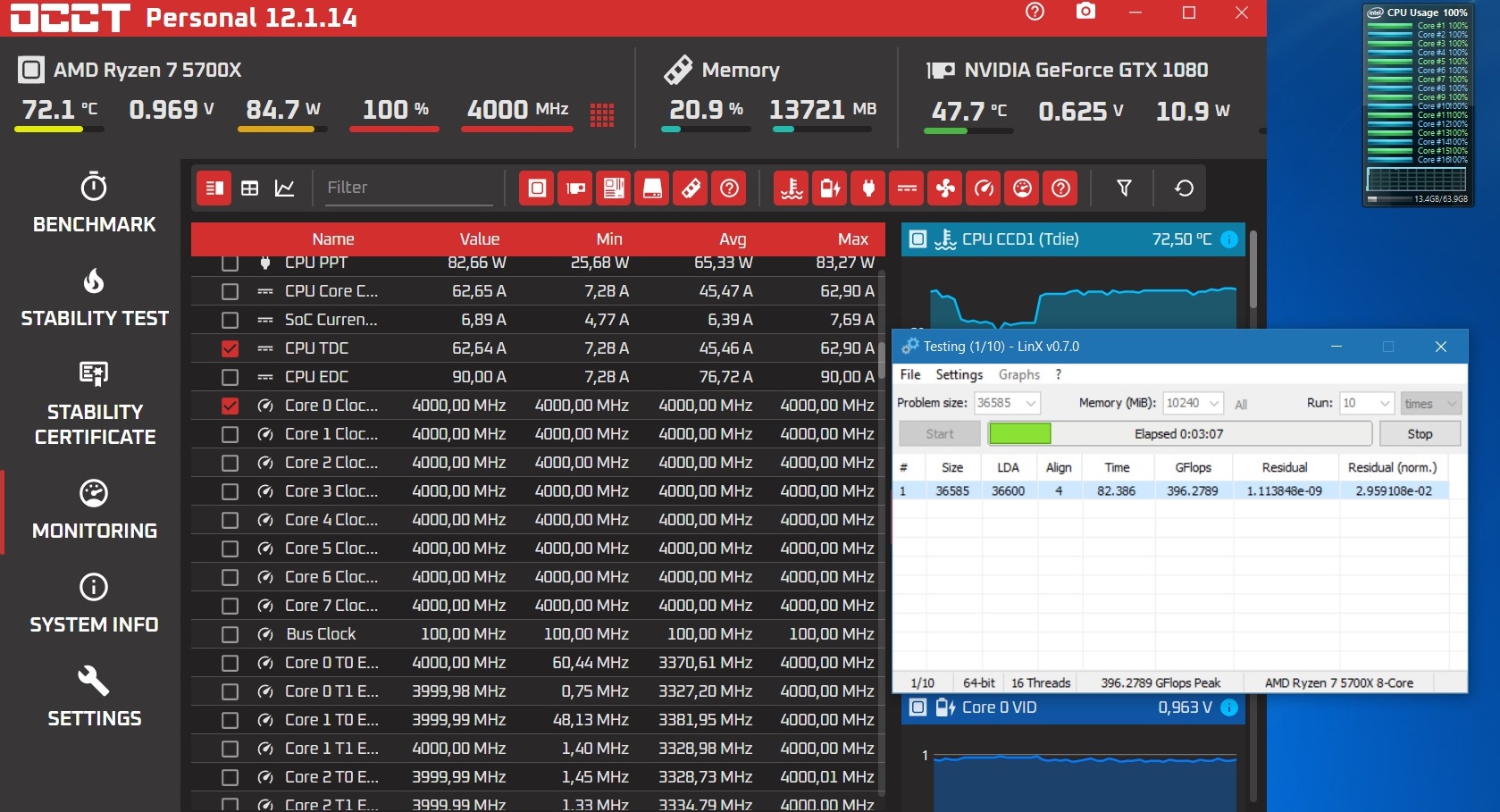This screenshot has width=1500, height=812.
Task: Click the All memory link in LinX
Action: pyautogui.click(x=1241, y=405)
